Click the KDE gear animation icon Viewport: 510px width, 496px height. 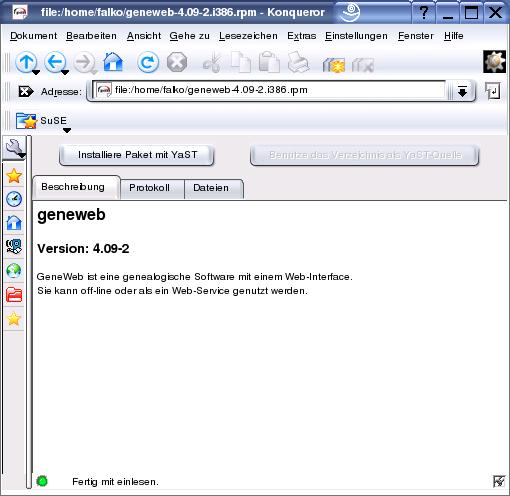[x=494, y=62]
